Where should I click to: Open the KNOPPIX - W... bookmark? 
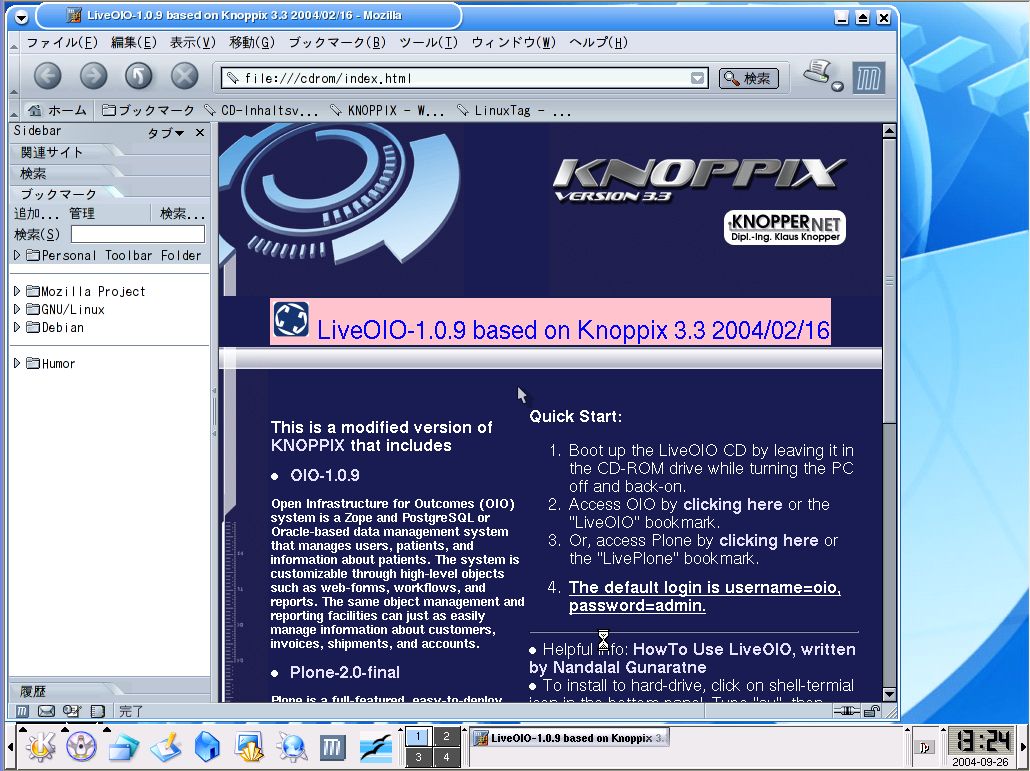(x=387, y=110)
